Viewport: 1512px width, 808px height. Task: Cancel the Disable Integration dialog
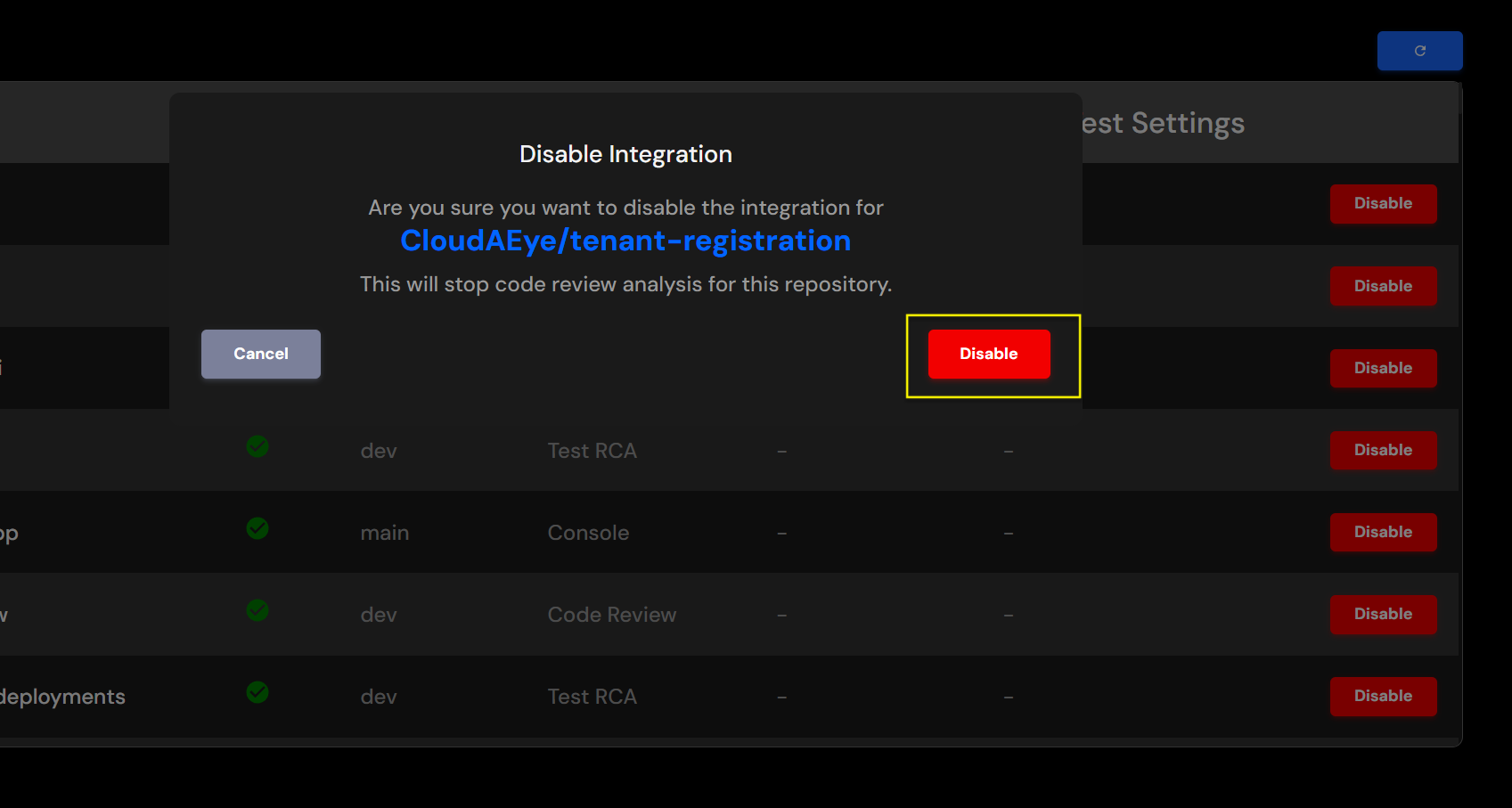tap(260, 354)
